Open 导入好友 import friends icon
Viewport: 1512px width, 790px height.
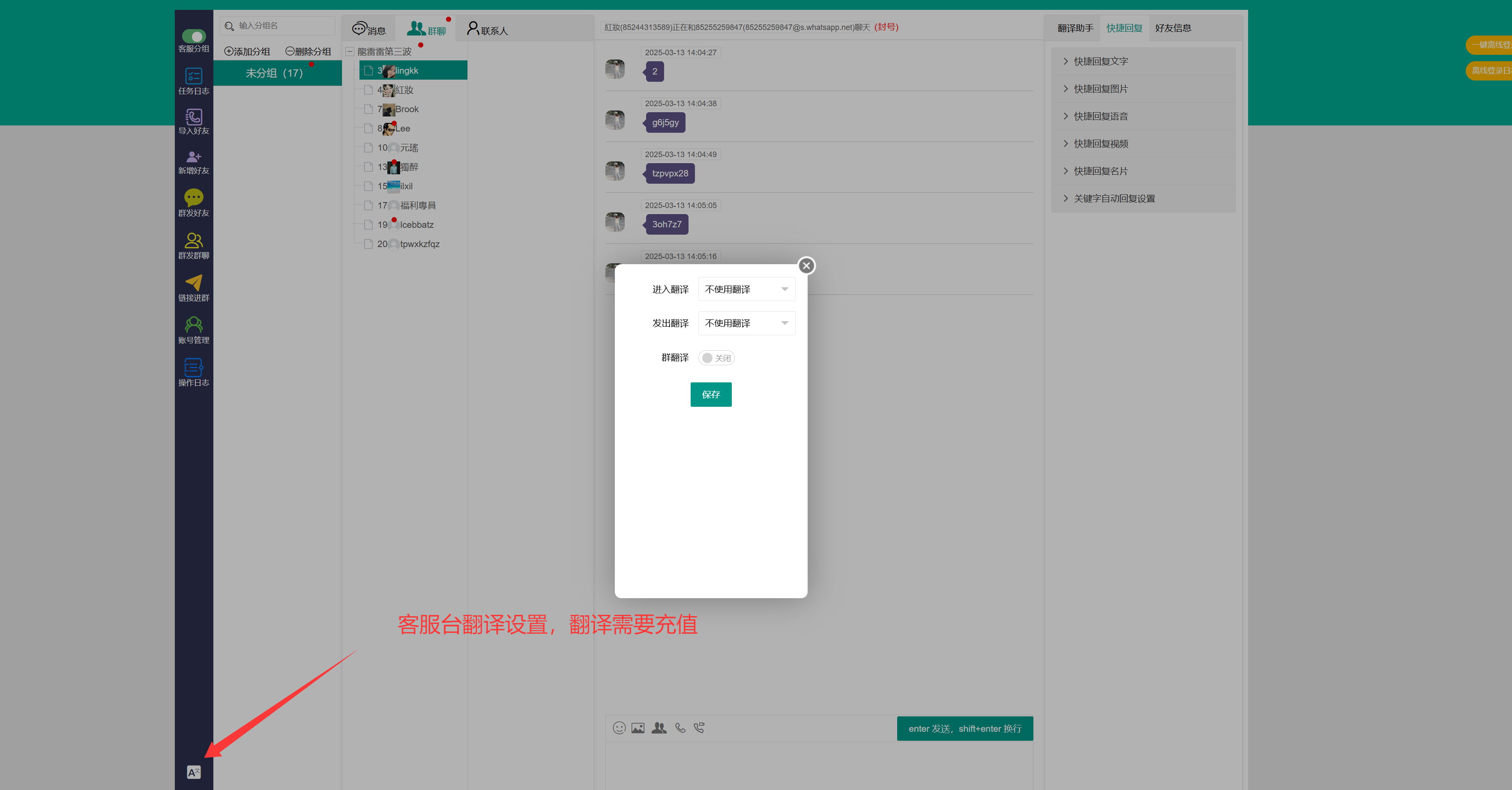[x=194, y=117]
